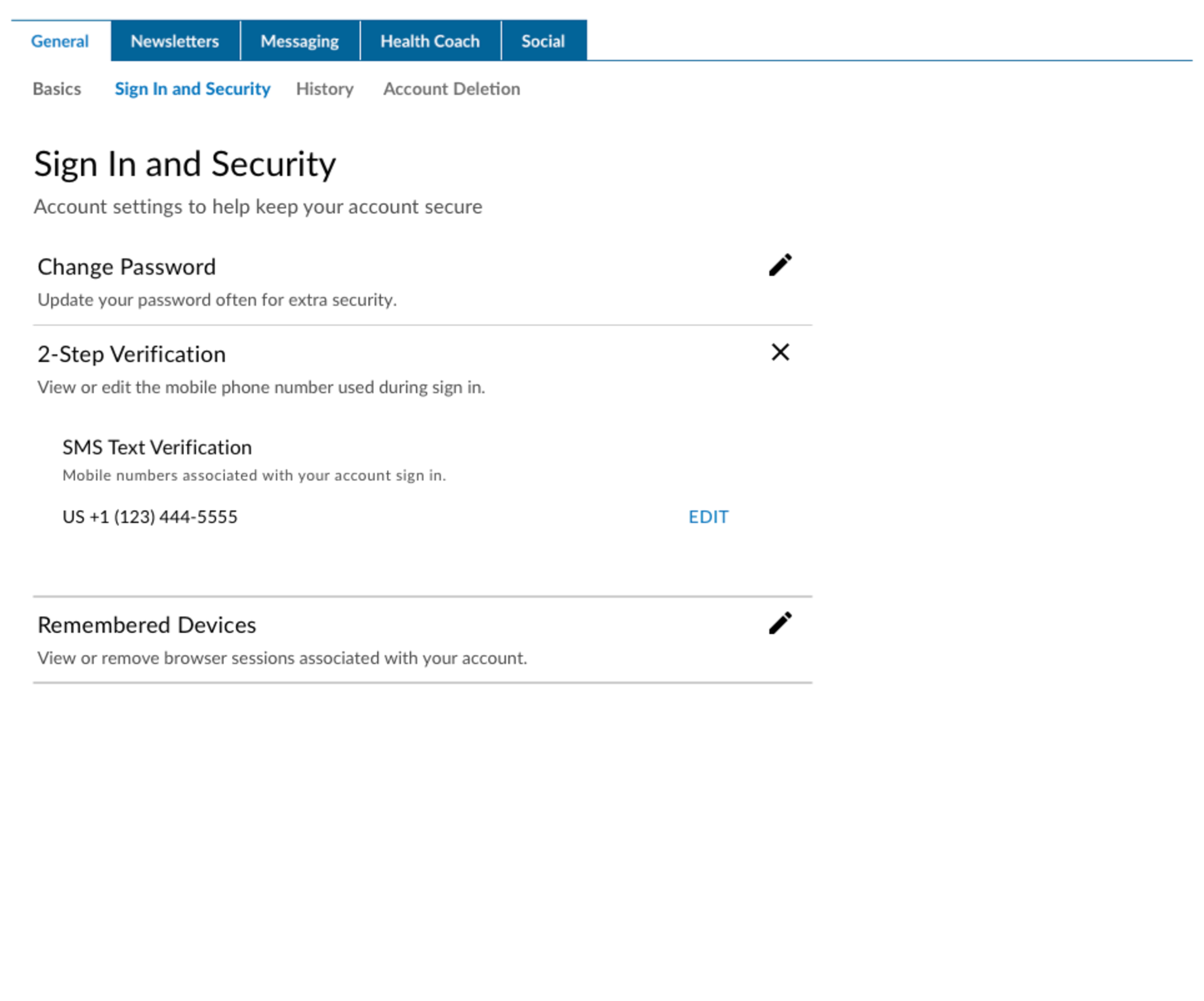The image size is (1204, 1001).
Task: Click the Change Password pencil icon
Action: pyautogui.click(x=779, y=265)
